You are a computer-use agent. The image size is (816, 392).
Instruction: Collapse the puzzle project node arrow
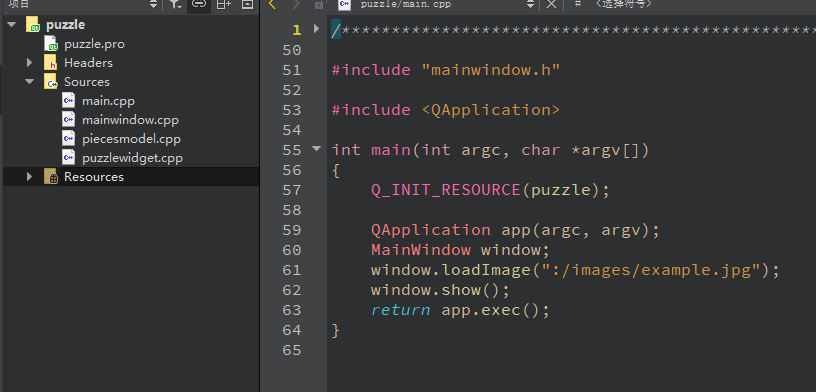[11, 24]
